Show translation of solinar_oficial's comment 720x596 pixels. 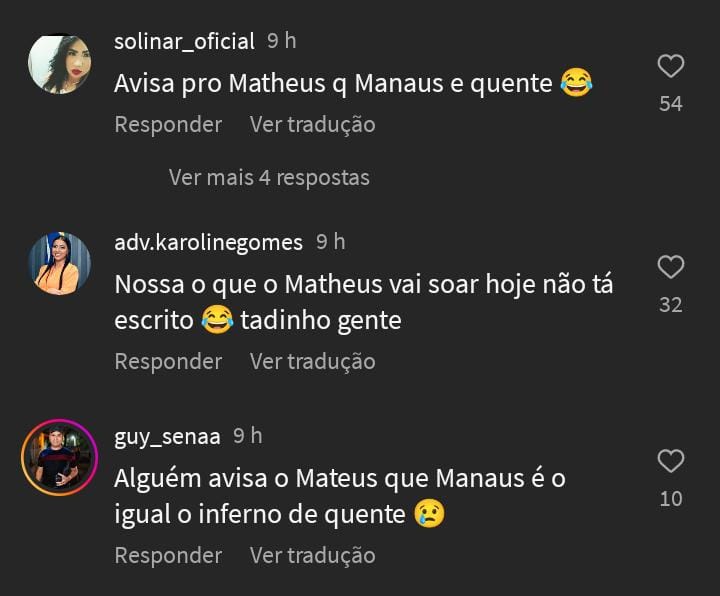coord(312,124)
